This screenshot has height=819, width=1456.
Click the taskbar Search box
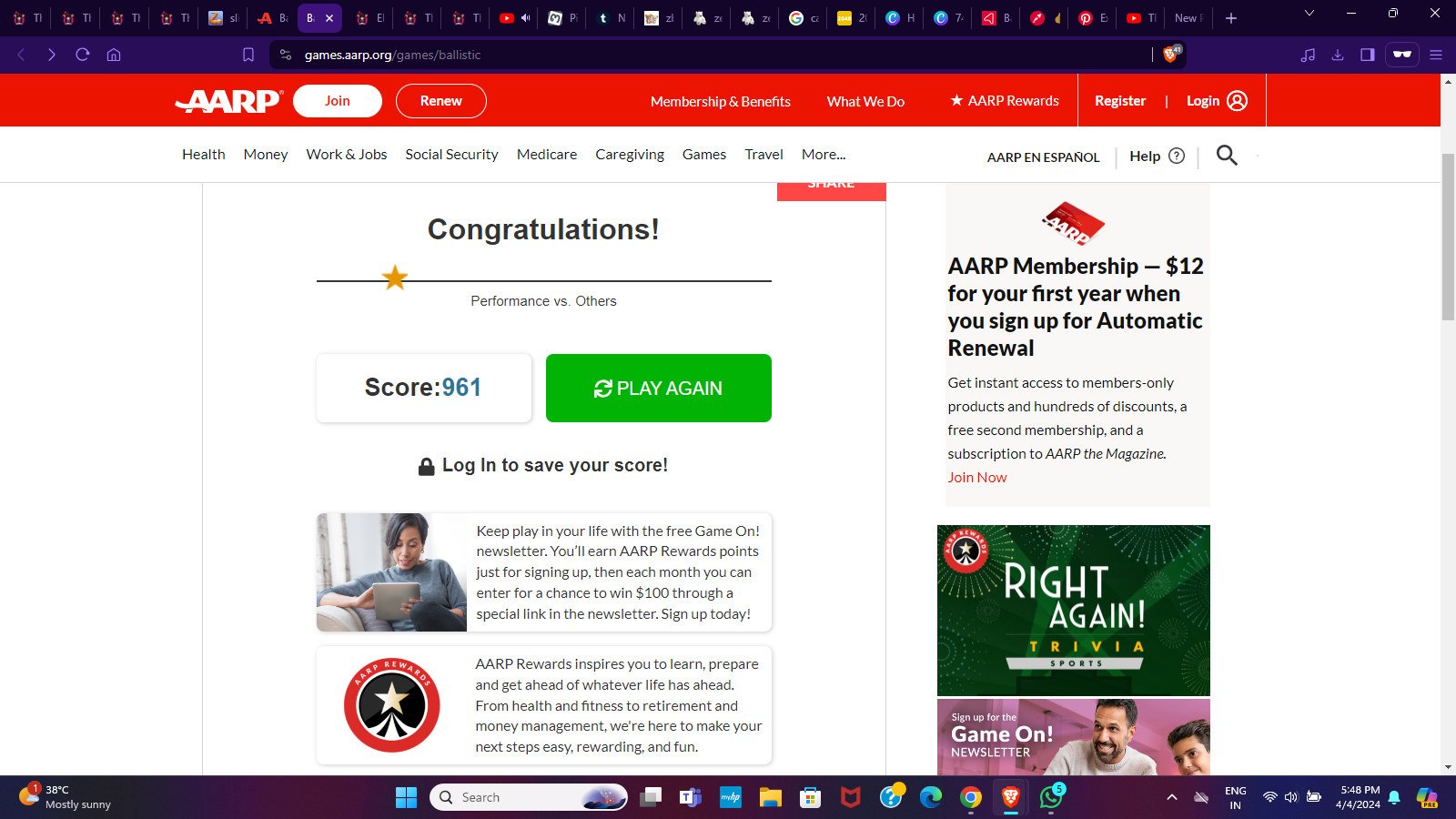pyautogui.click(x=529, y=798)
